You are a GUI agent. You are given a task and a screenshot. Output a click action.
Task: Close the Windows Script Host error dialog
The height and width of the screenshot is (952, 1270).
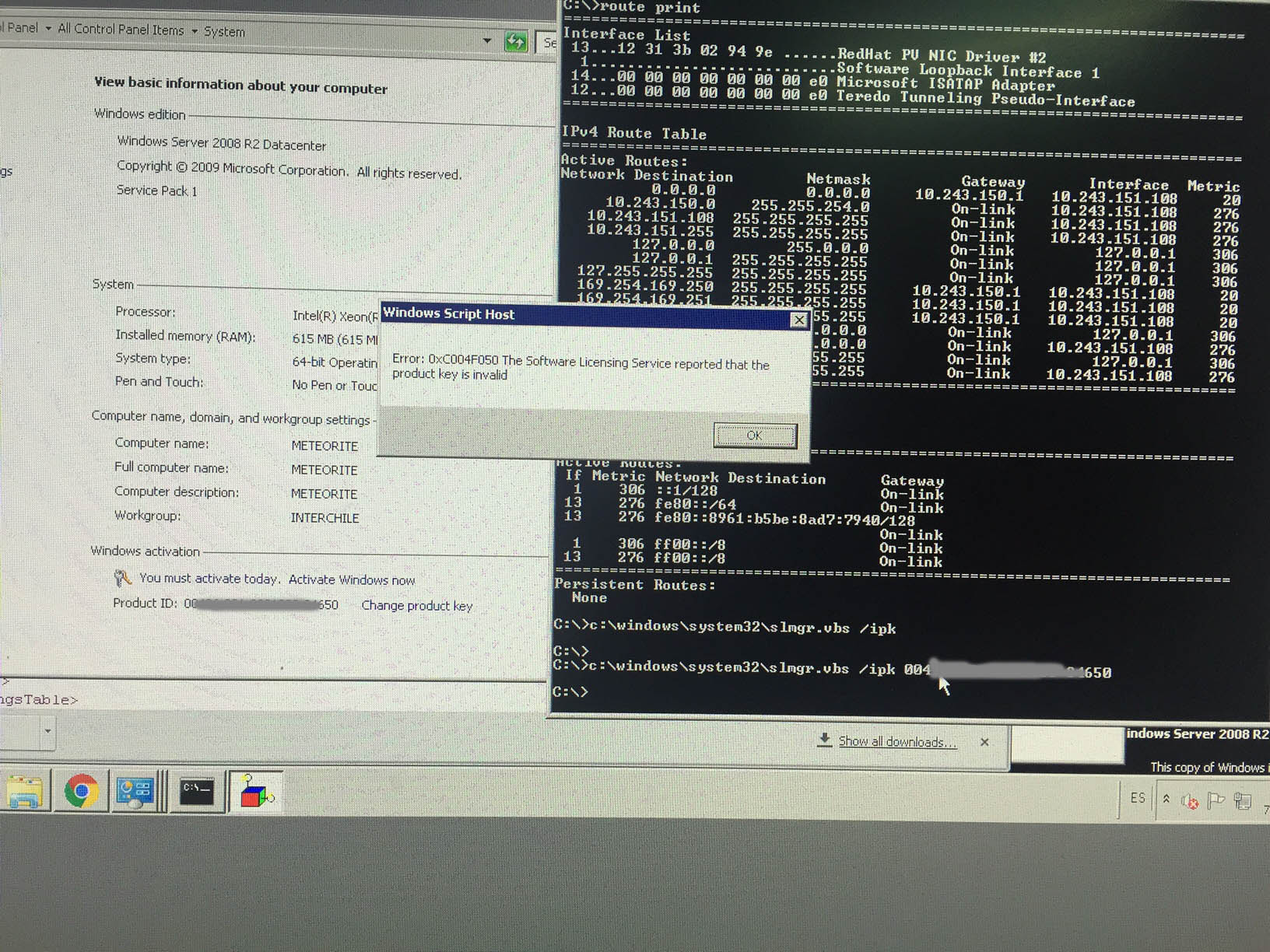pos(798,320)
